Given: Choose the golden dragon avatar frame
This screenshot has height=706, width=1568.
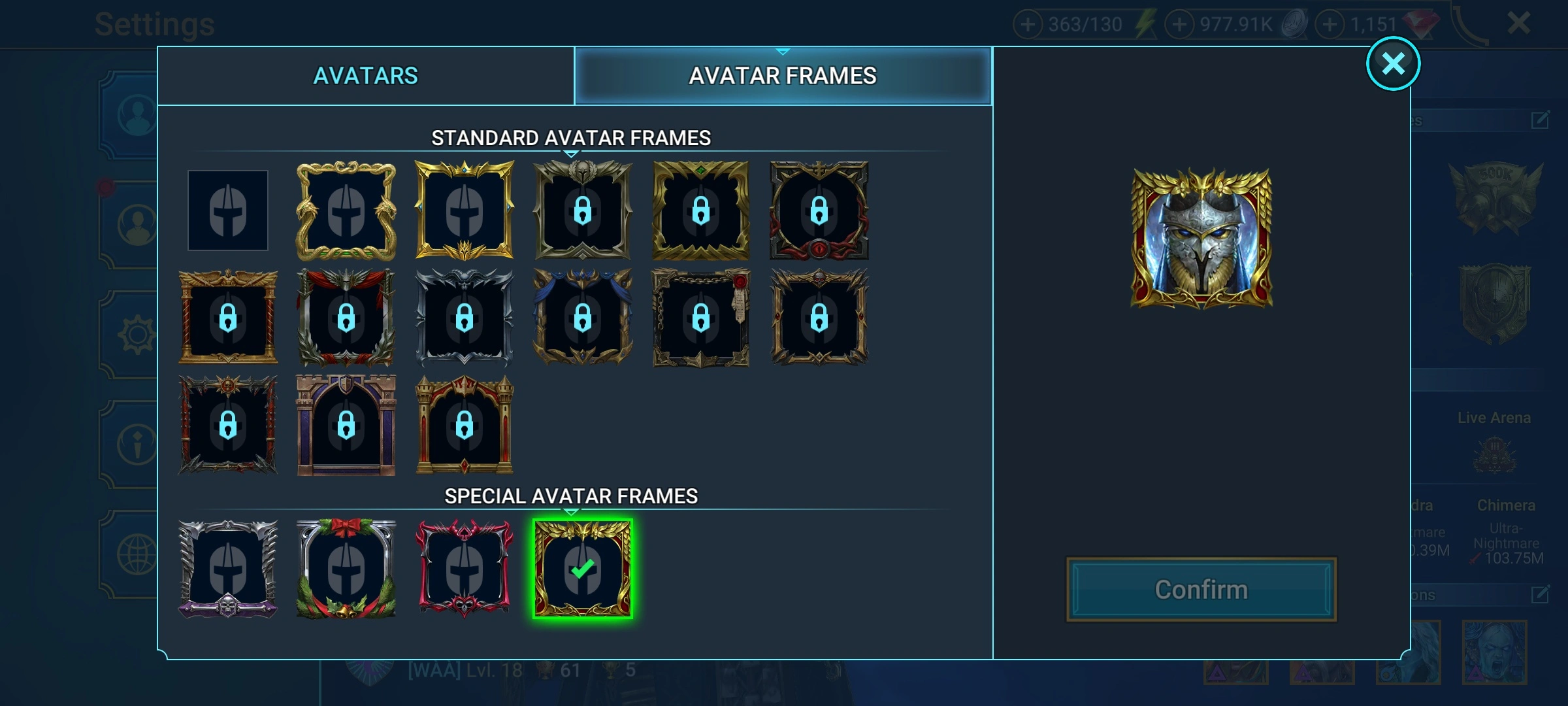Looking at the screenshot, I should 346,210.
